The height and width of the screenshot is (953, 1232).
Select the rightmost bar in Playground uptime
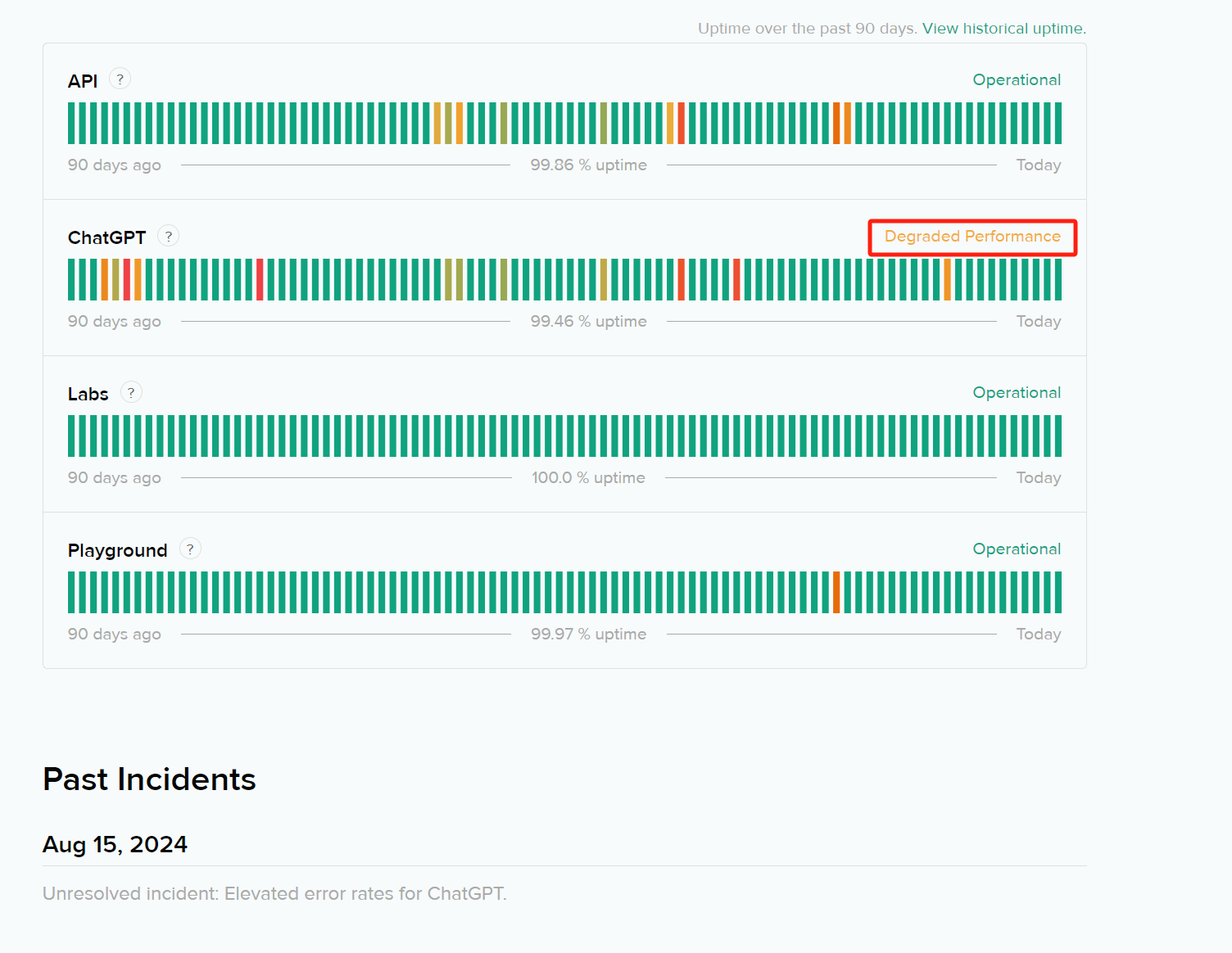pos(1058,592)
